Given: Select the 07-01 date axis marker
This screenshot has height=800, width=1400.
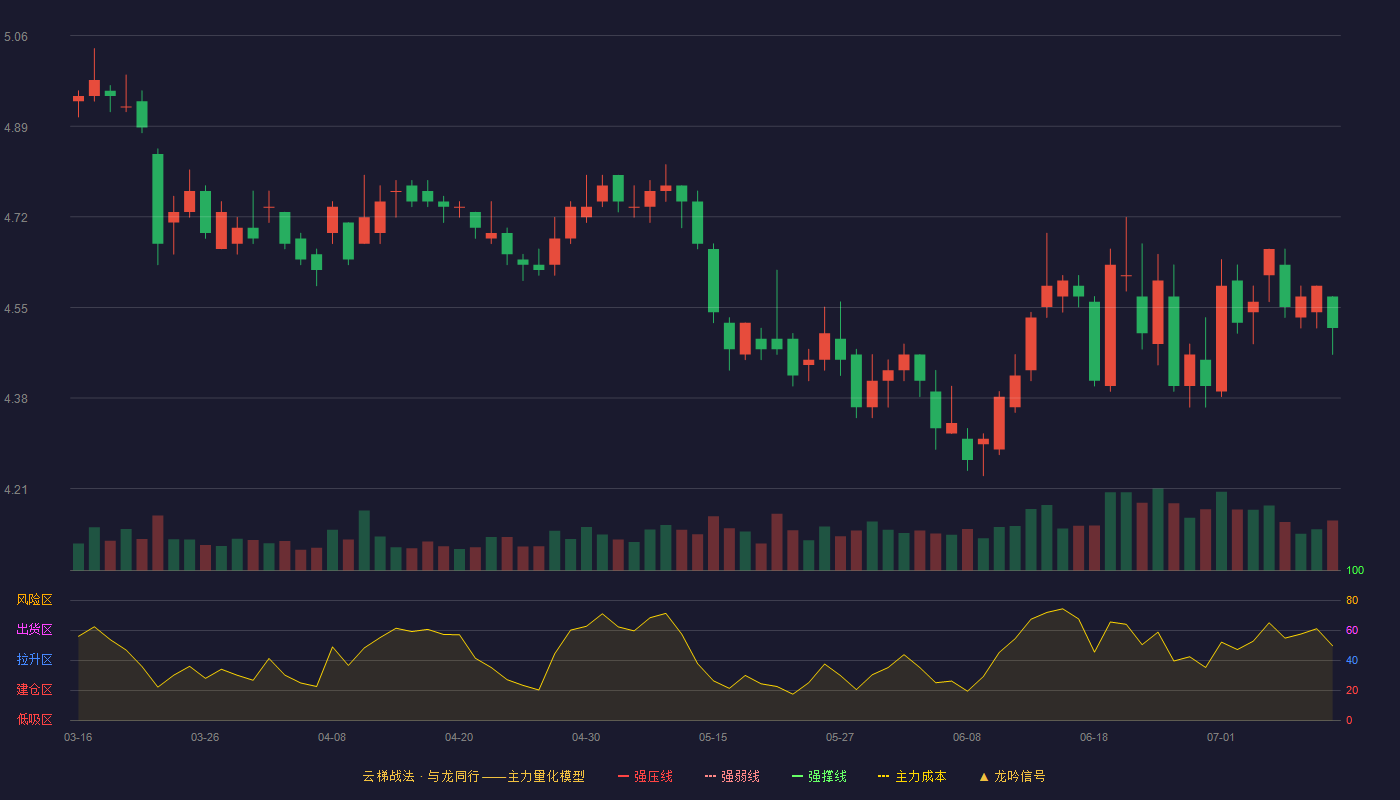Looking at the screenshot, I should (1221, 737).
